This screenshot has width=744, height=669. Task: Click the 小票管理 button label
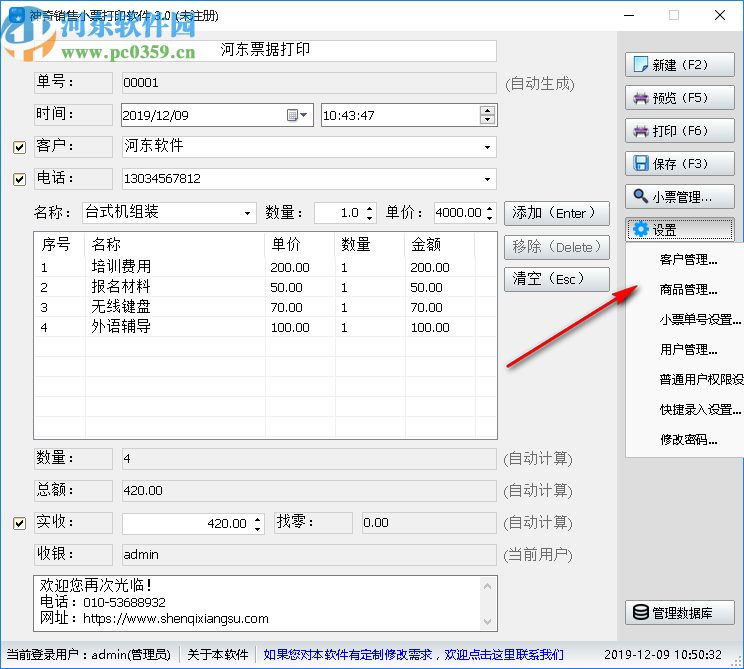[682, 197]
